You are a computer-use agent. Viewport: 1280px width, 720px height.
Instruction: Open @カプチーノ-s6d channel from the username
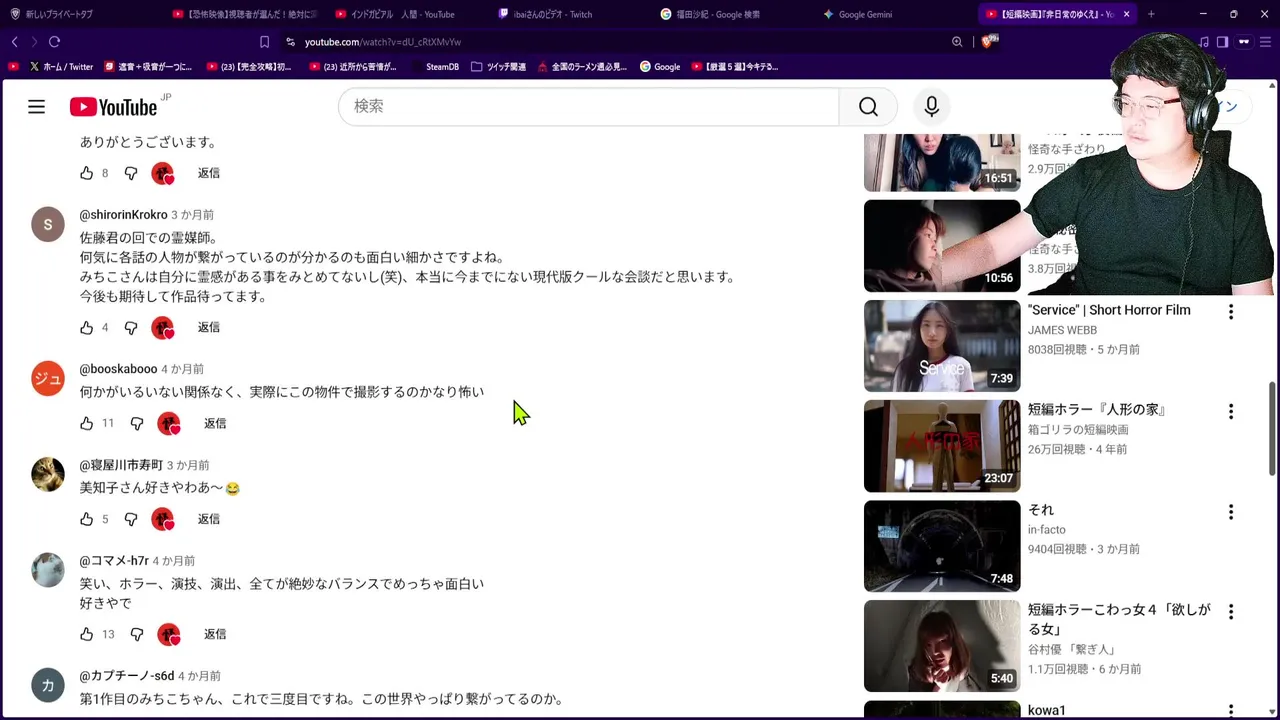(126, 676)
